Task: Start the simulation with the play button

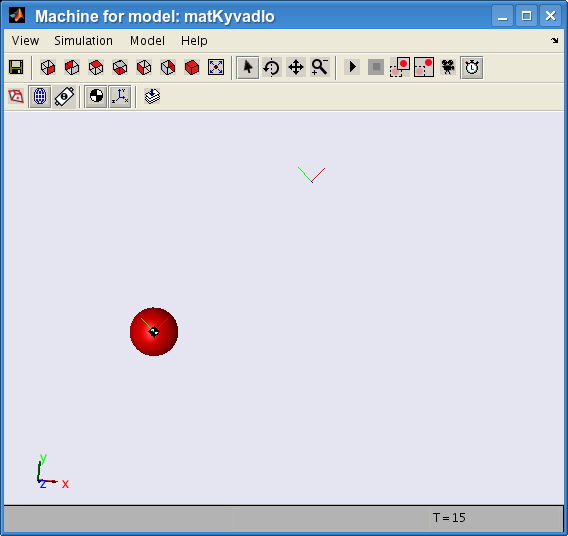Action: click(352, 67)
